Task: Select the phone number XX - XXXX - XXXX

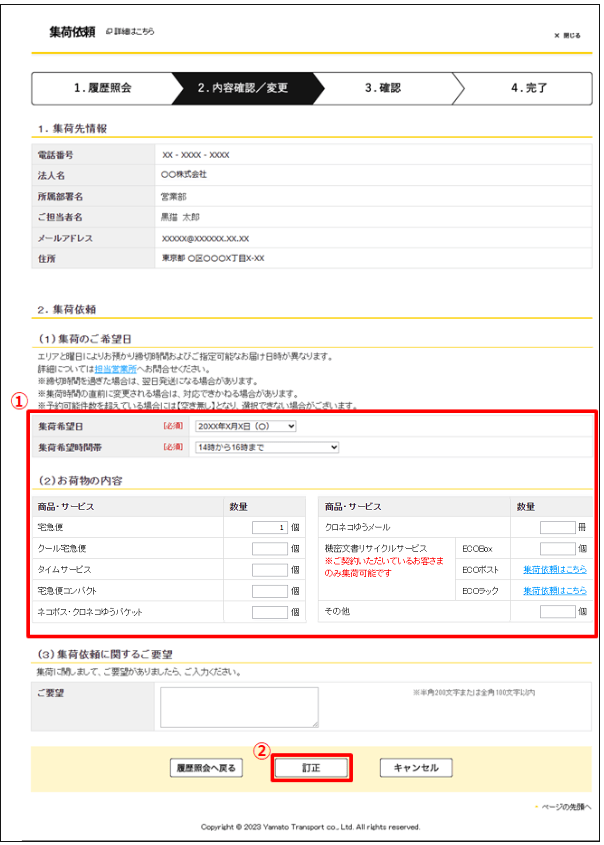Action: (x=196, y=155)
